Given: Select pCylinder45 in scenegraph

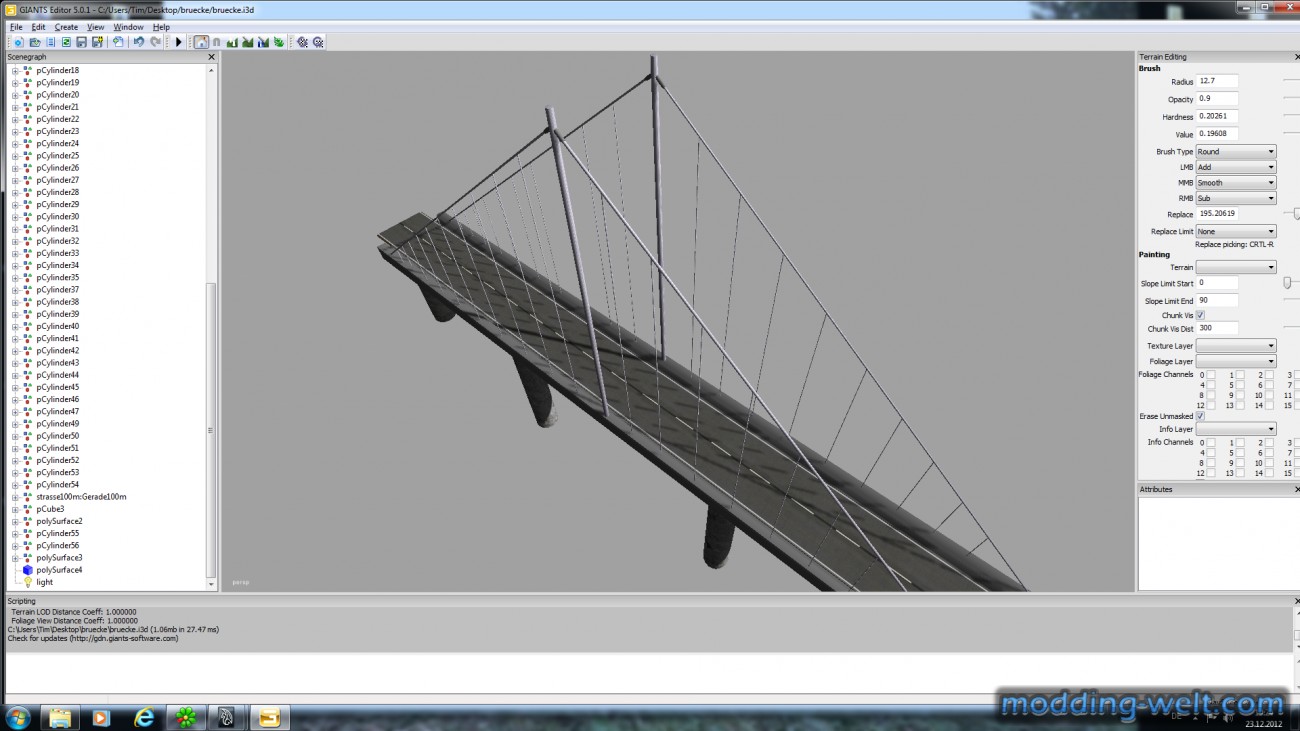Looking at the screenshot, I should [x=58, y=387].
